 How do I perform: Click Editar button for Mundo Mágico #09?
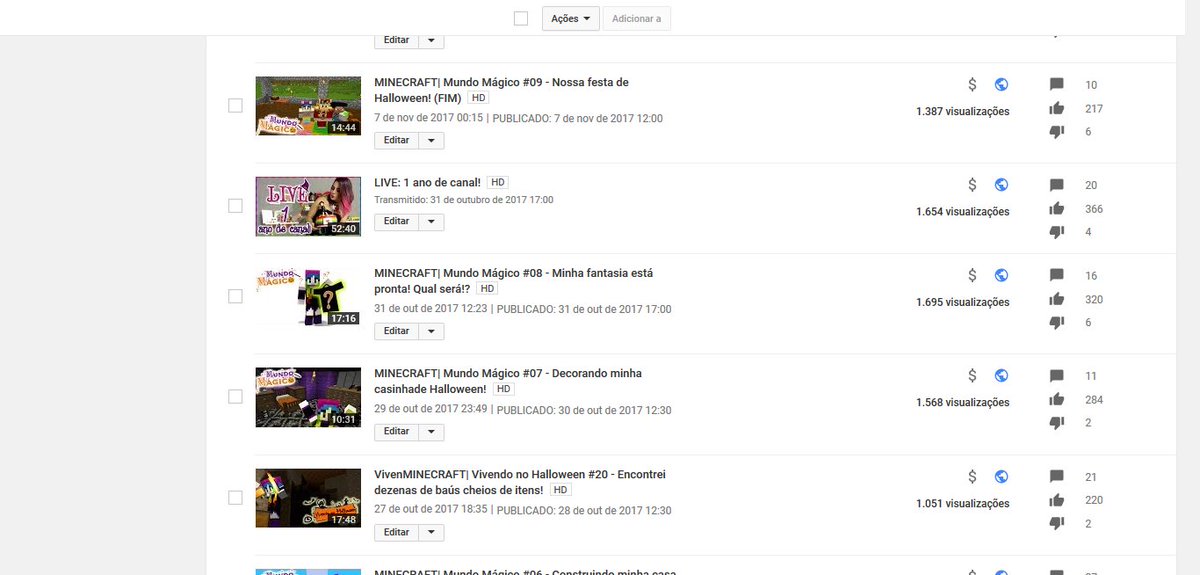pos(396,140)
